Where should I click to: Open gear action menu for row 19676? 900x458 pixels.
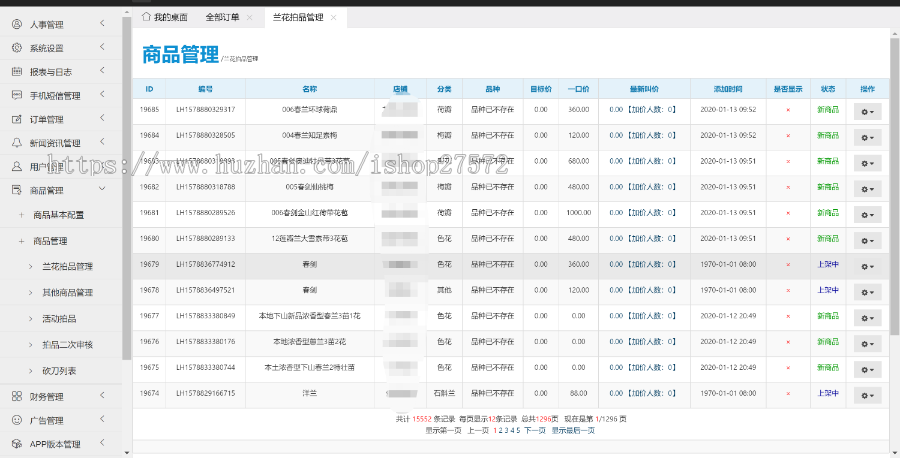tap(867, 344)
